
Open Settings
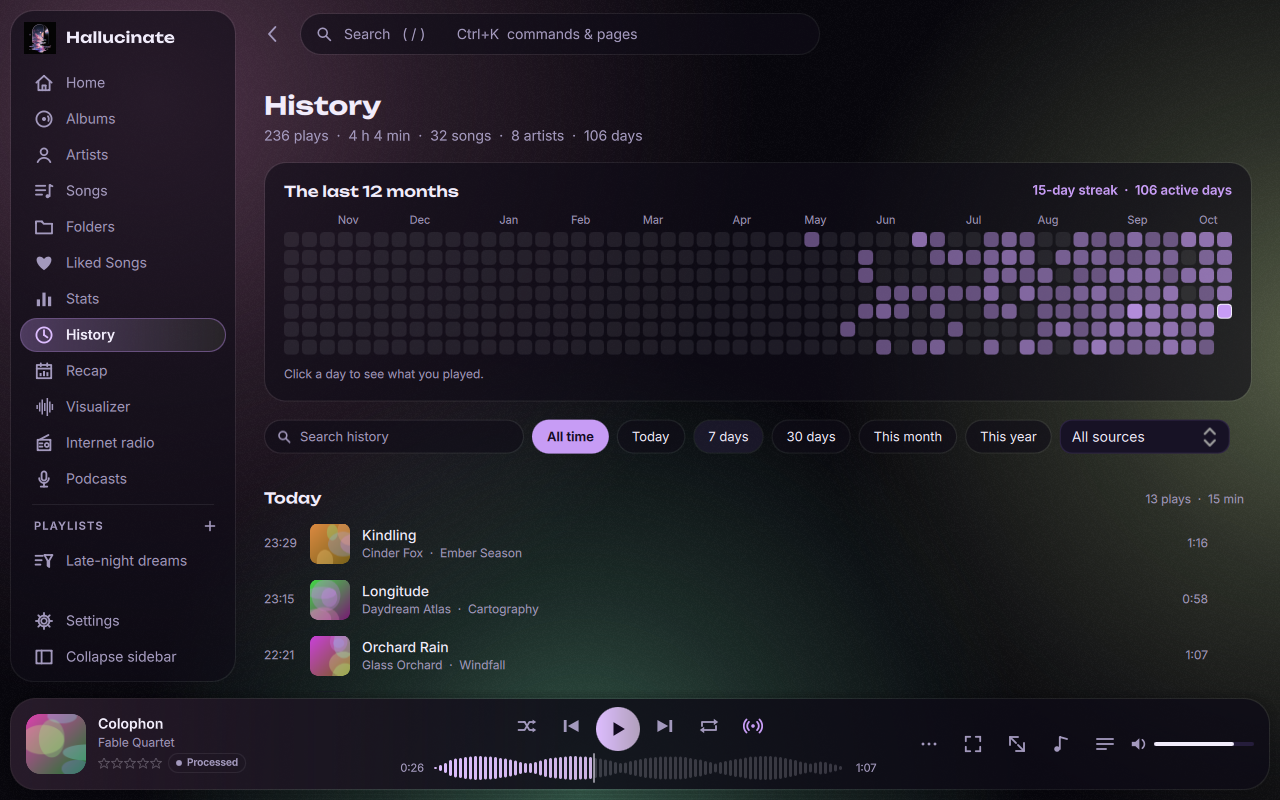pyautogui.click(x=123, y=621)
